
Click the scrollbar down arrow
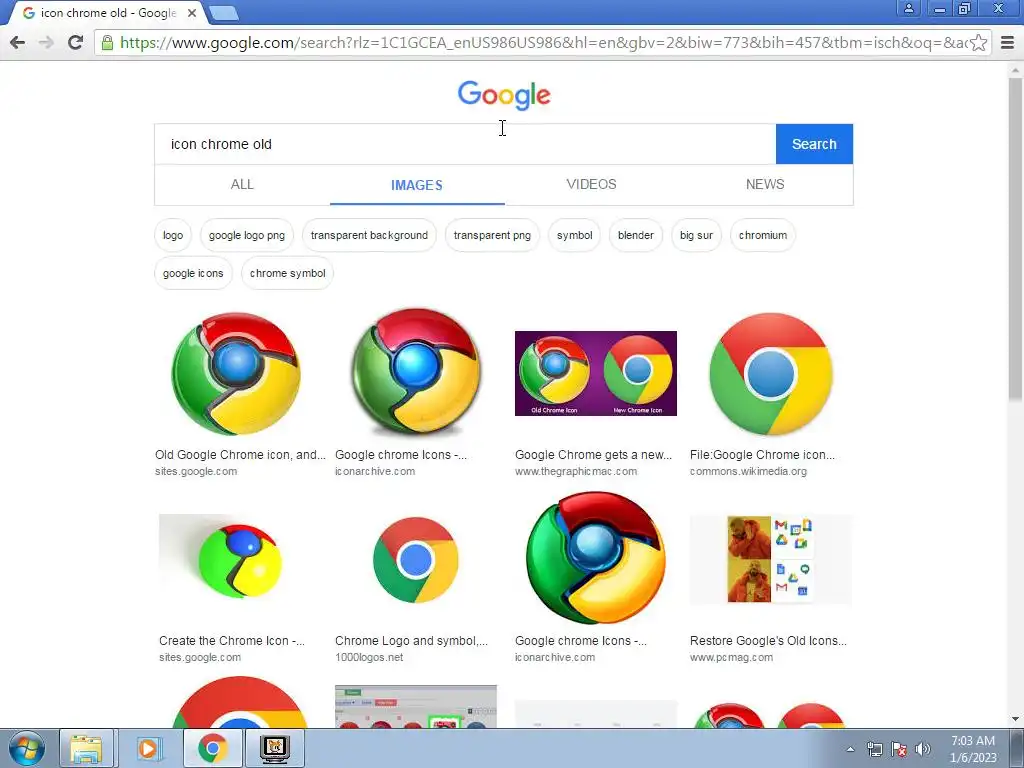click(x=1015, y=719)
